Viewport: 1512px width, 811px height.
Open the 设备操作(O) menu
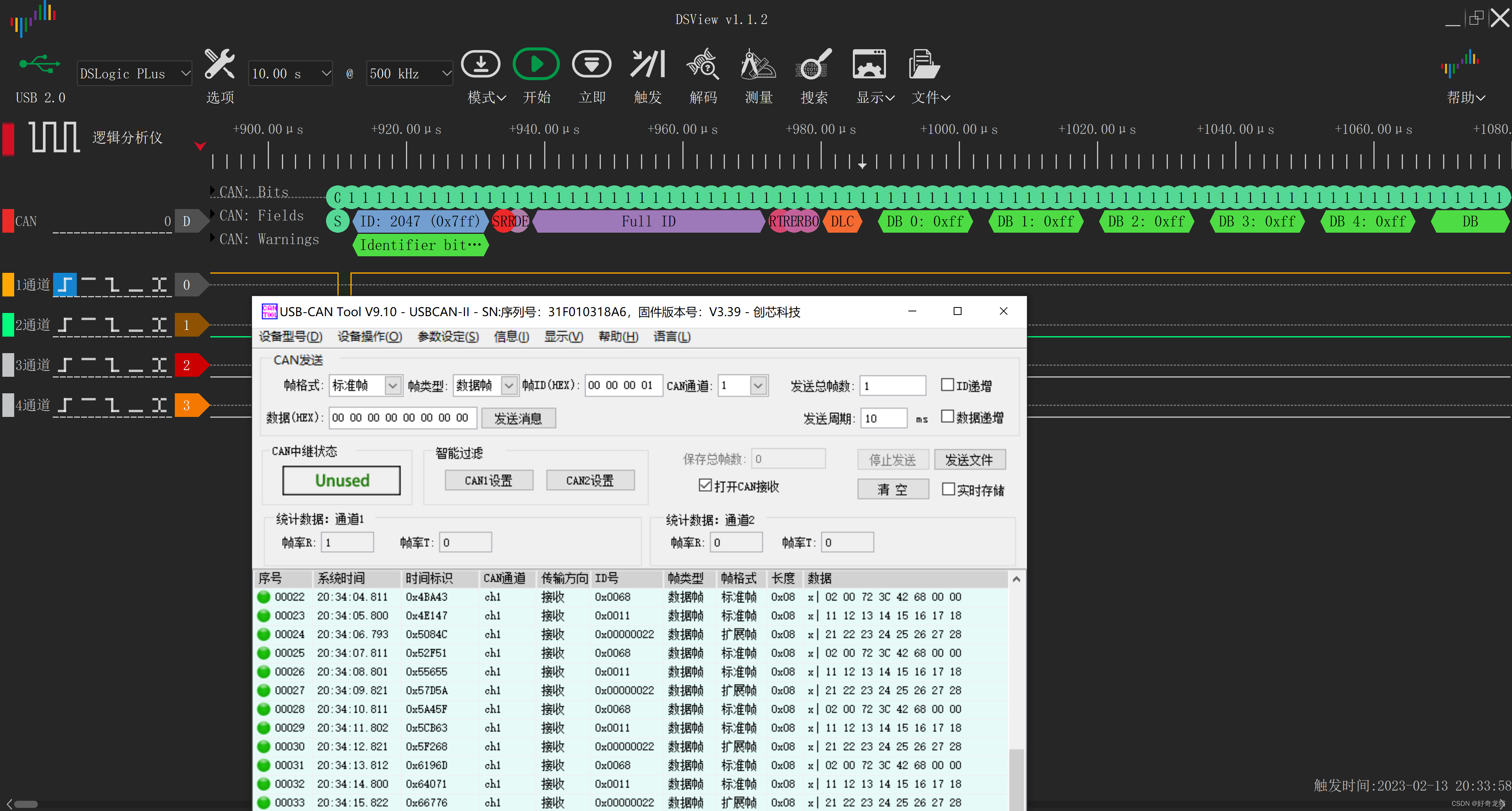(x=369, y=336)
